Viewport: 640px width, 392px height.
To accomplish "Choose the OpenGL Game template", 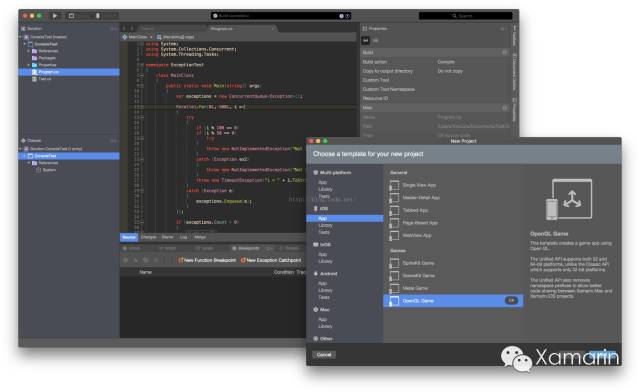I will tap(453, 301).
